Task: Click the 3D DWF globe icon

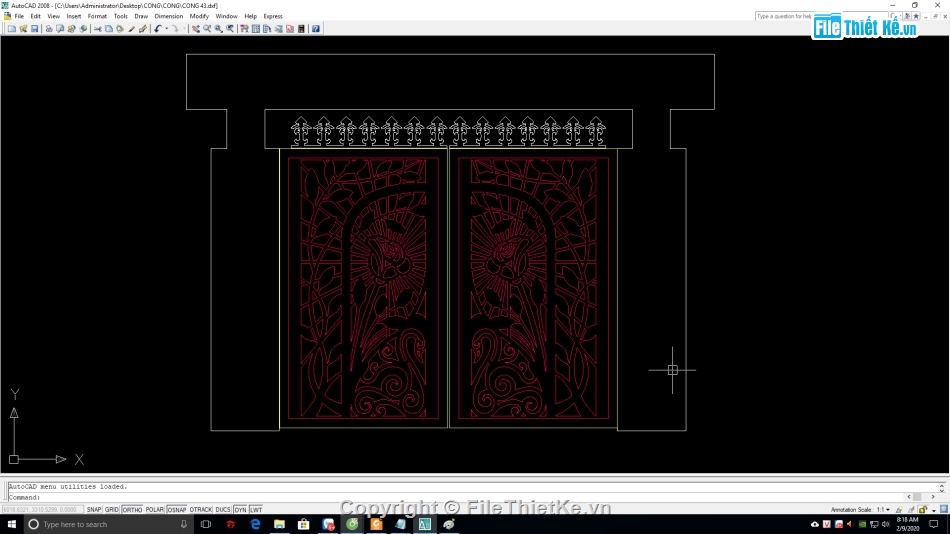Action: pos(83,28)
